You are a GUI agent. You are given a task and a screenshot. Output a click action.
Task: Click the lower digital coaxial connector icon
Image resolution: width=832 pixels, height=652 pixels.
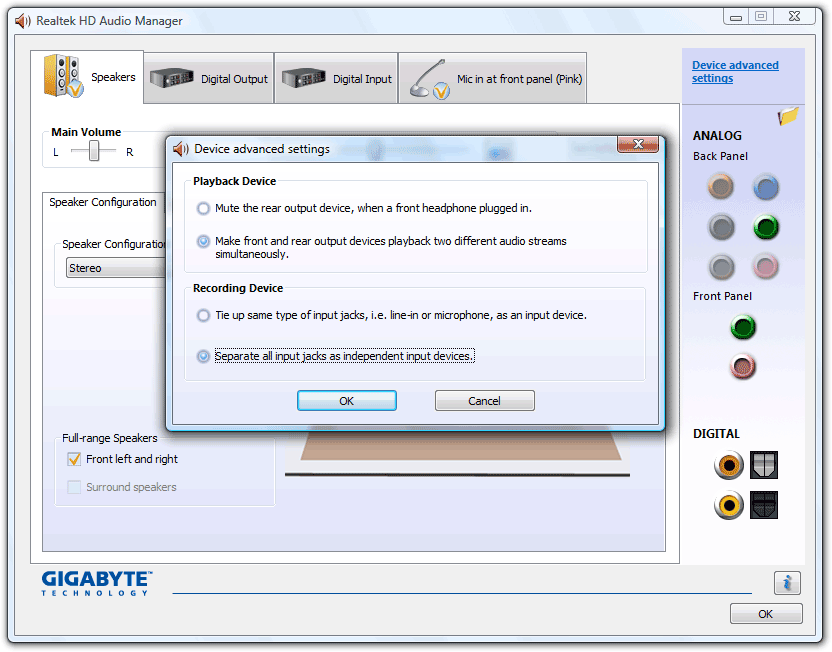tap(729, 505)
